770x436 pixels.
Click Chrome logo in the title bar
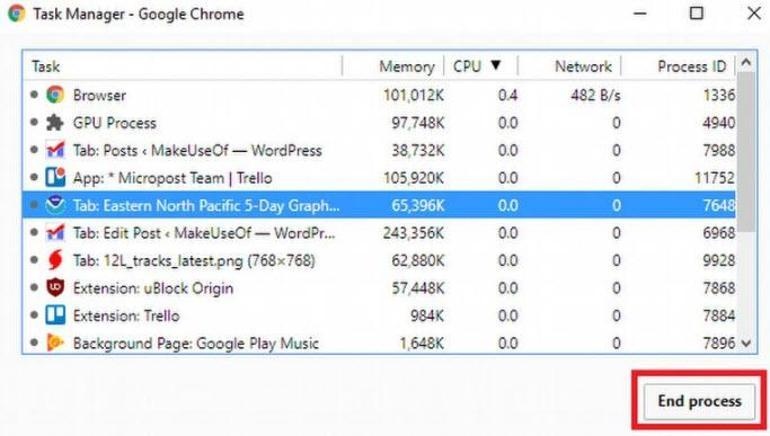(16, 13)
